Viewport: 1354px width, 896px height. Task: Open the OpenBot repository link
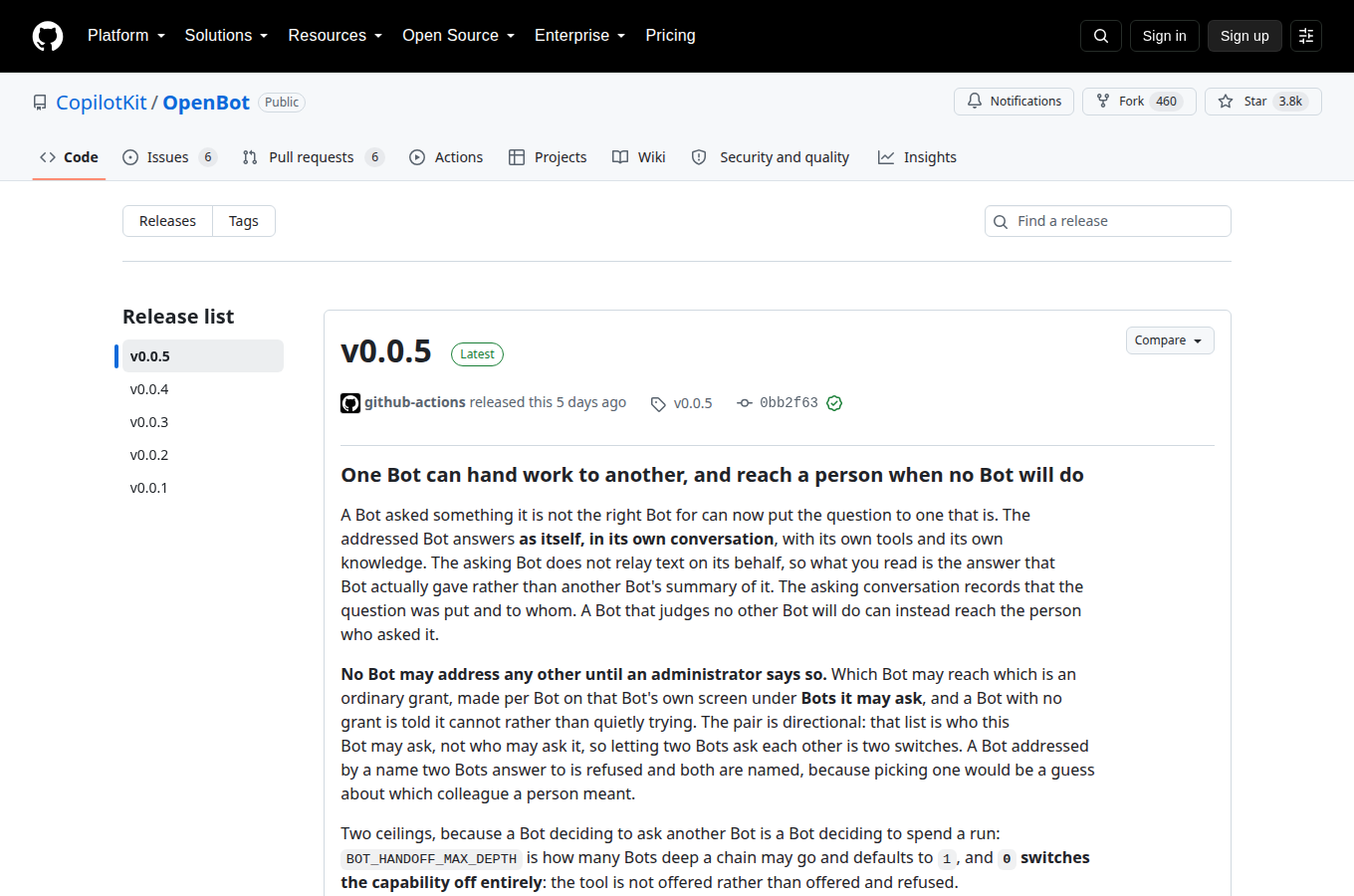206,103
